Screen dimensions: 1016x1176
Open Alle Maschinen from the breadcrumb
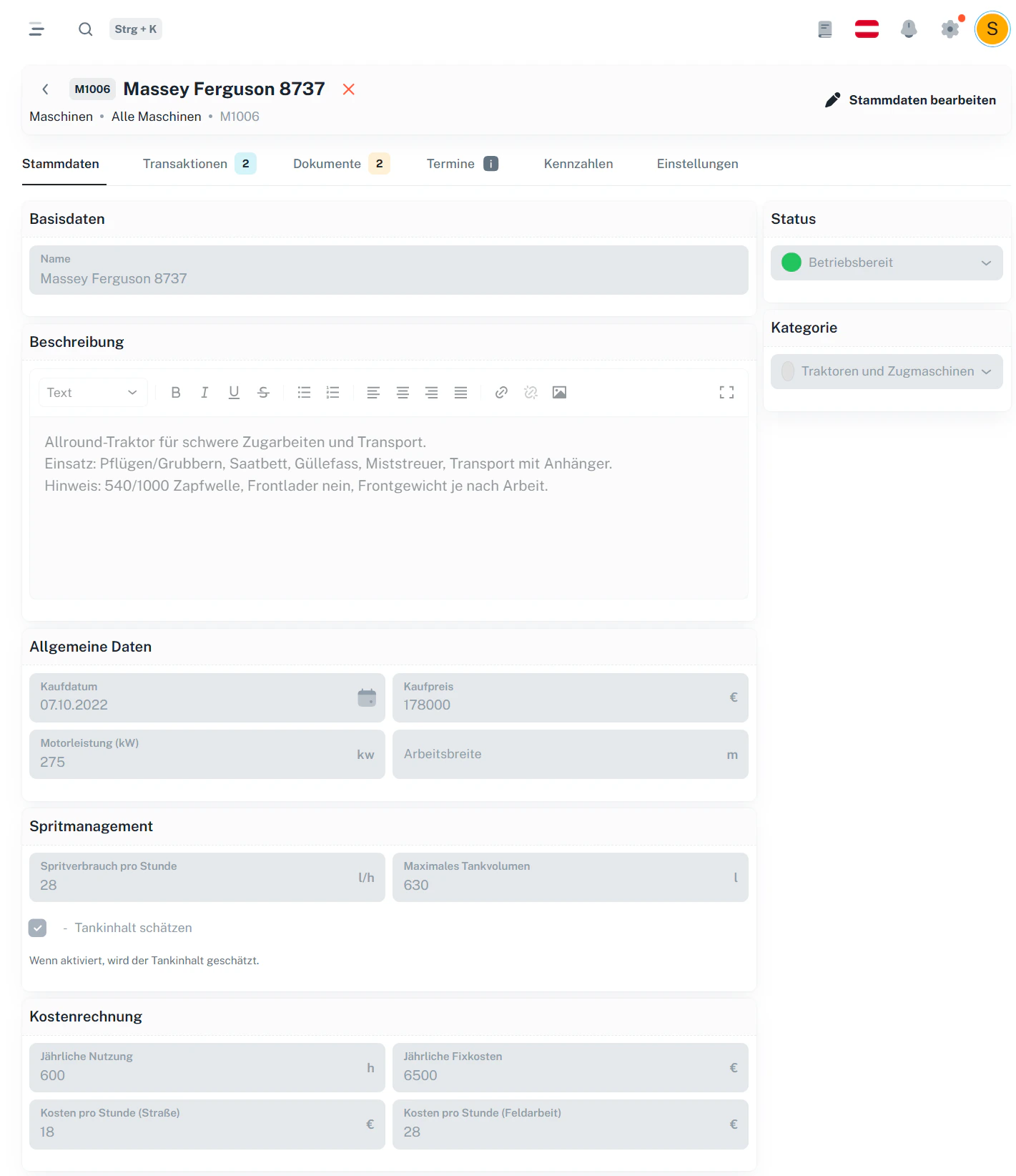pyautogui.click(x=156, y=116)
